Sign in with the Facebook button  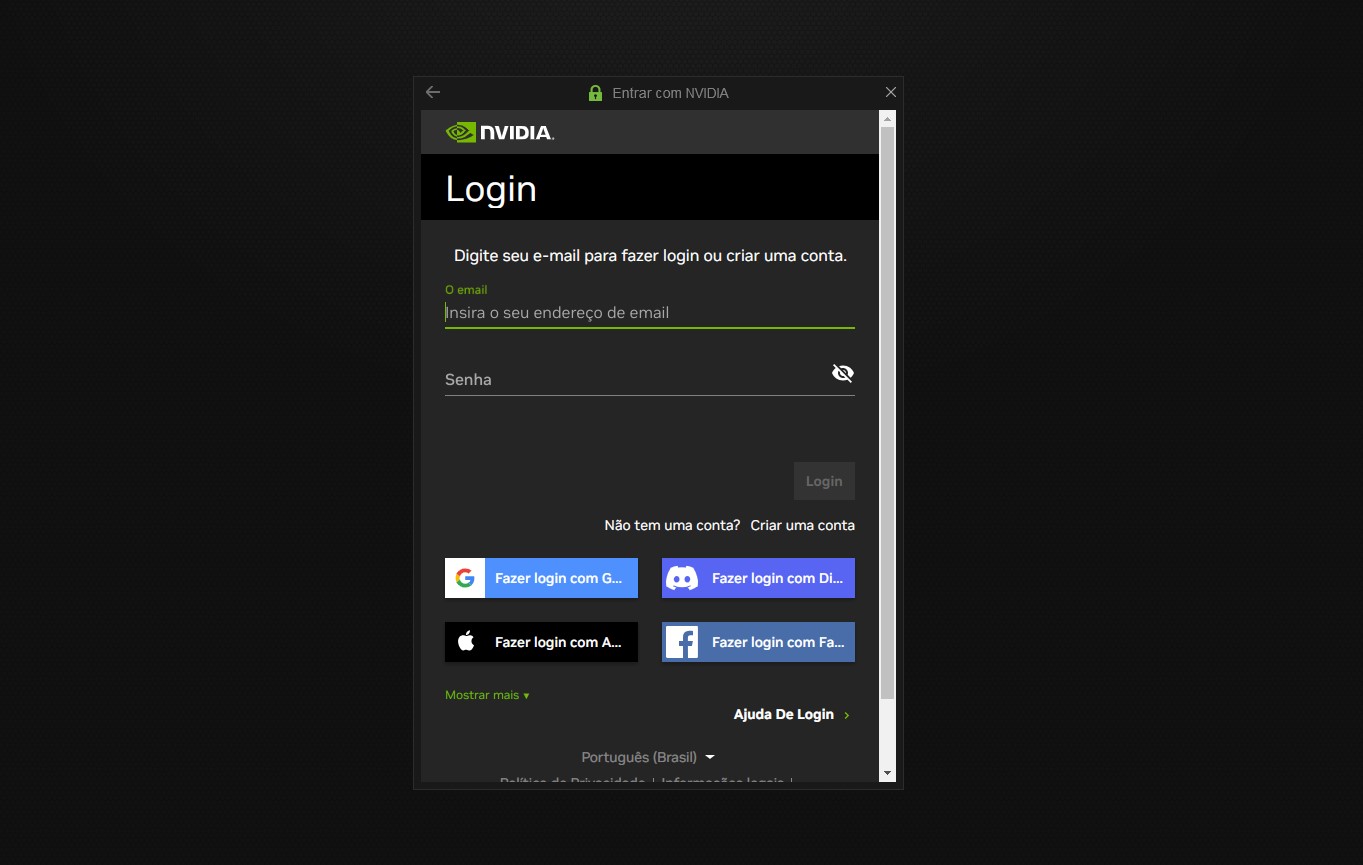pos(758,642)
